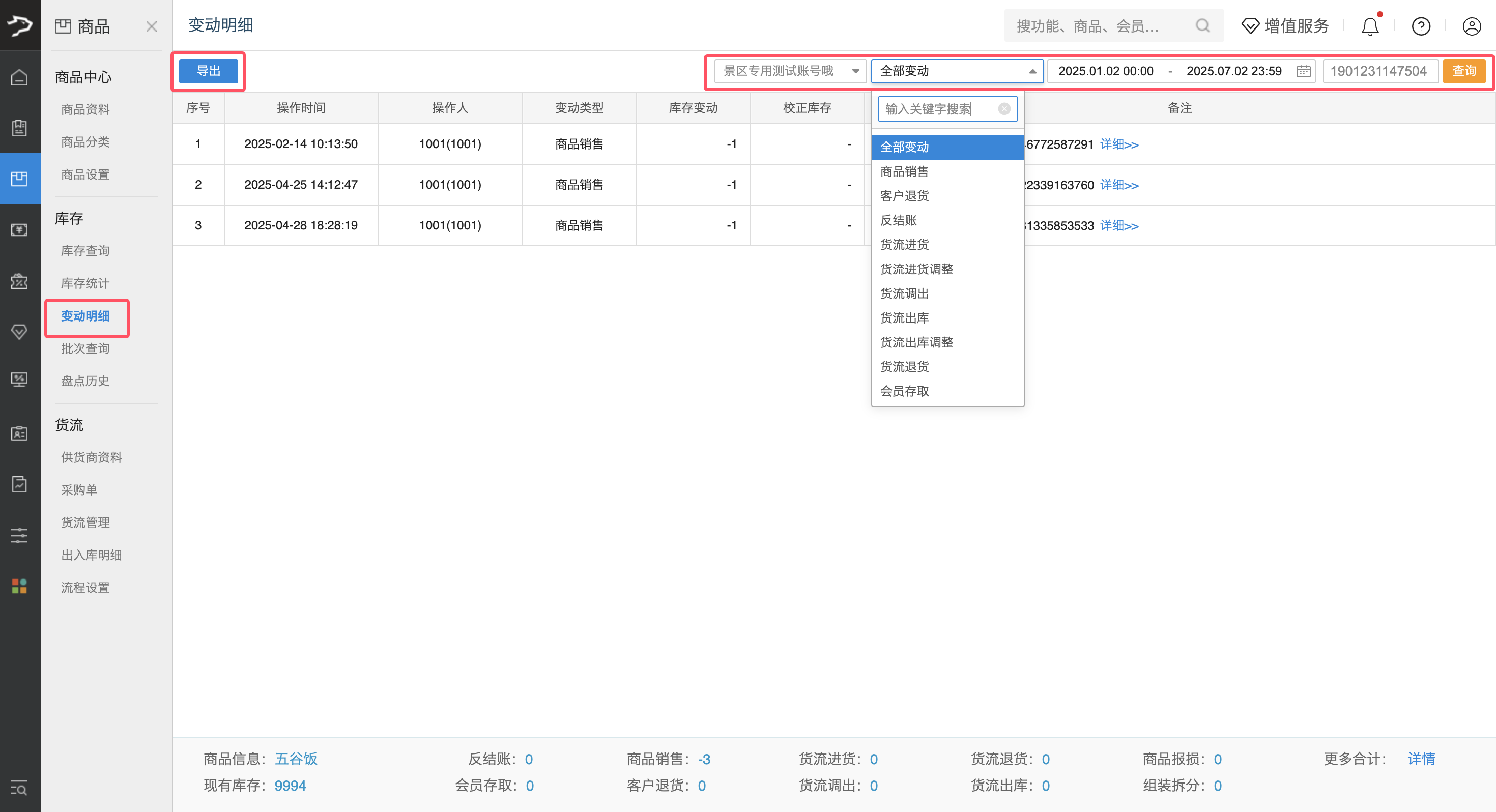Select 会员存取 option in the list
Image resolution: width=1496 pixels, height=812 pixels.
pyautogui.click(x=904, y=391)
